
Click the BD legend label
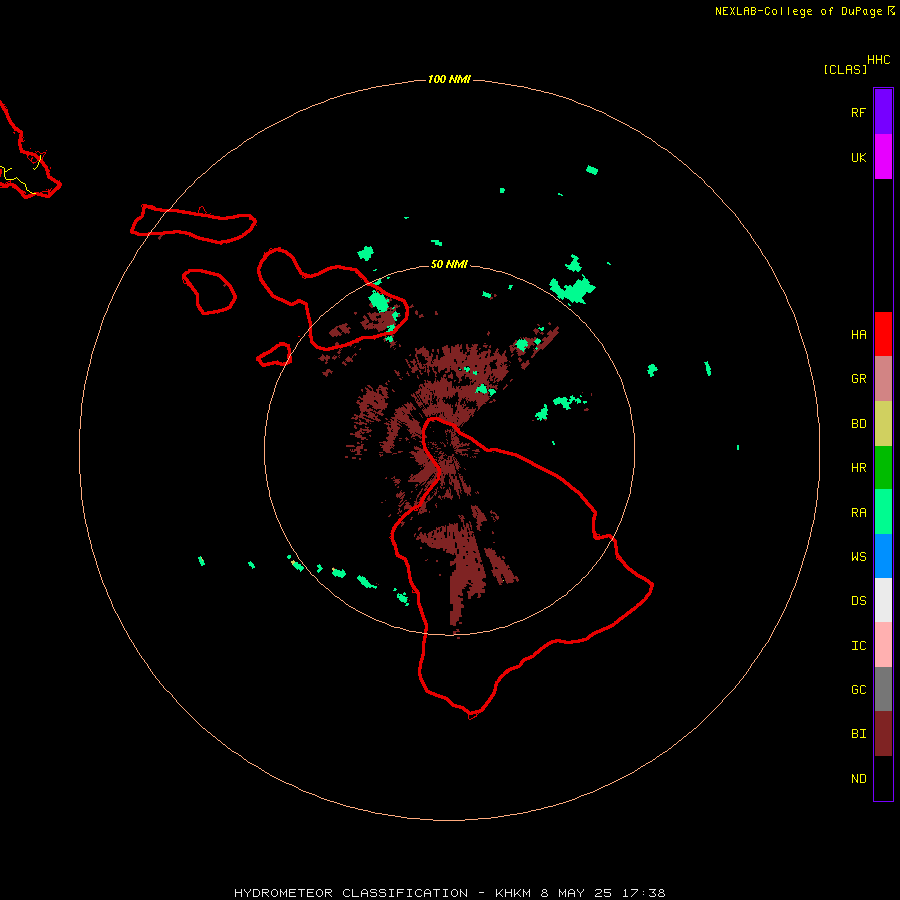(858, 424)
